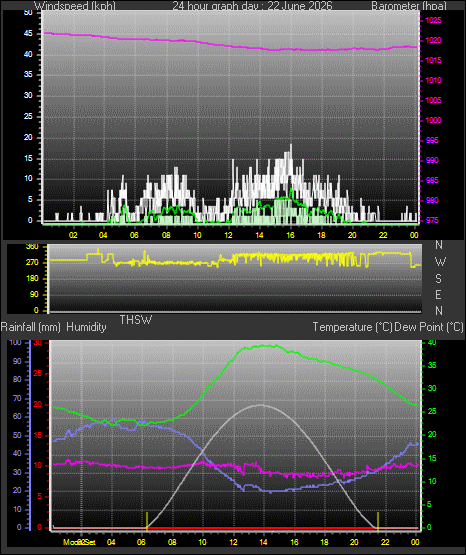Click the 45 windspeed scale value

click(x=28, y=34)
